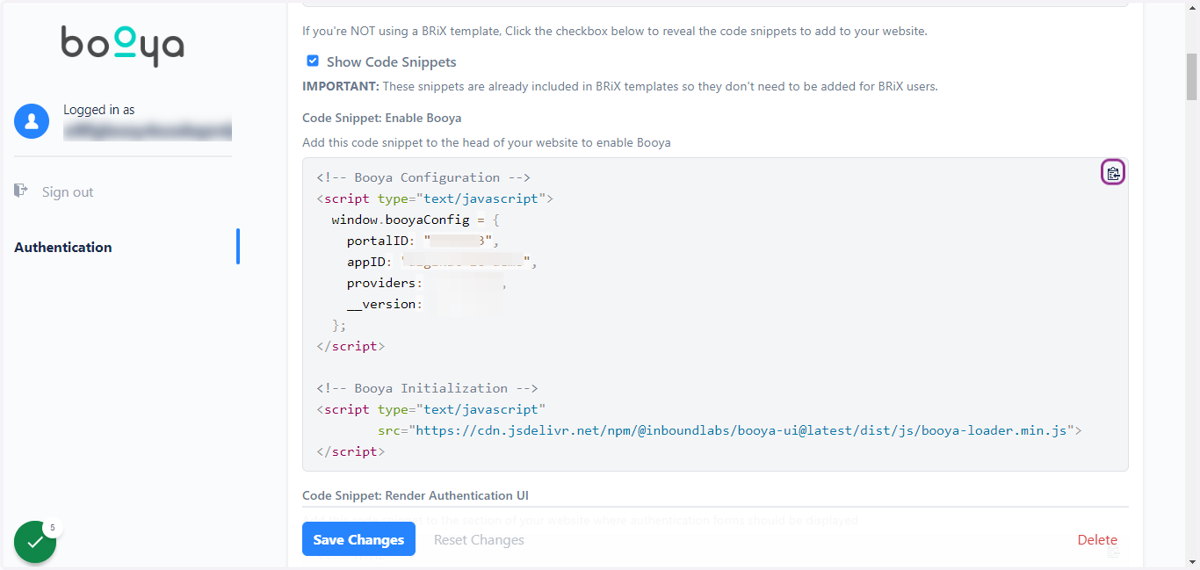1200x570 pixels.
Task: Click 'Code Snippet: Render Authentication UI' heading
Action: click(x=415, y=495)
